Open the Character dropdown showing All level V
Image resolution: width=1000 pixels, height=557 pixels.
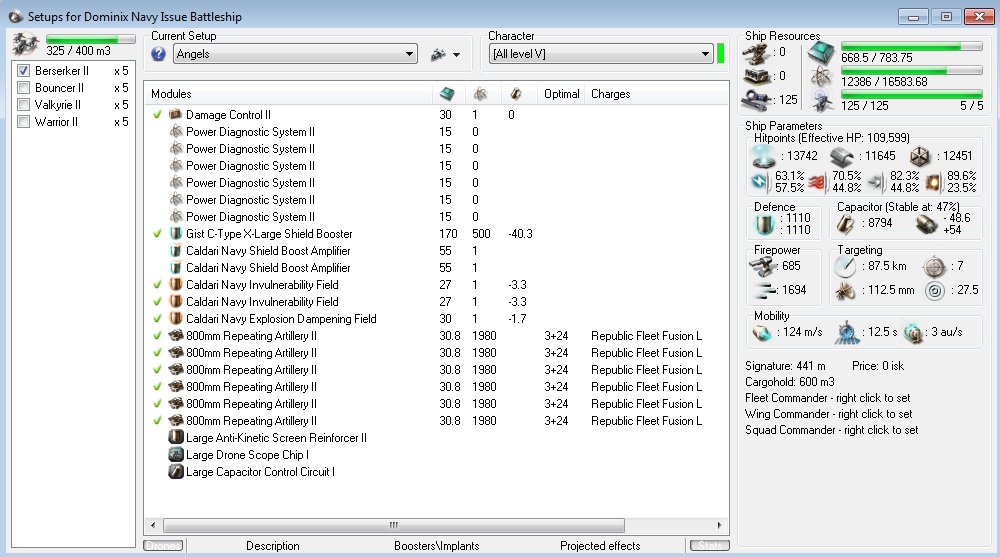pyautogui.click(x=600, y=54)
